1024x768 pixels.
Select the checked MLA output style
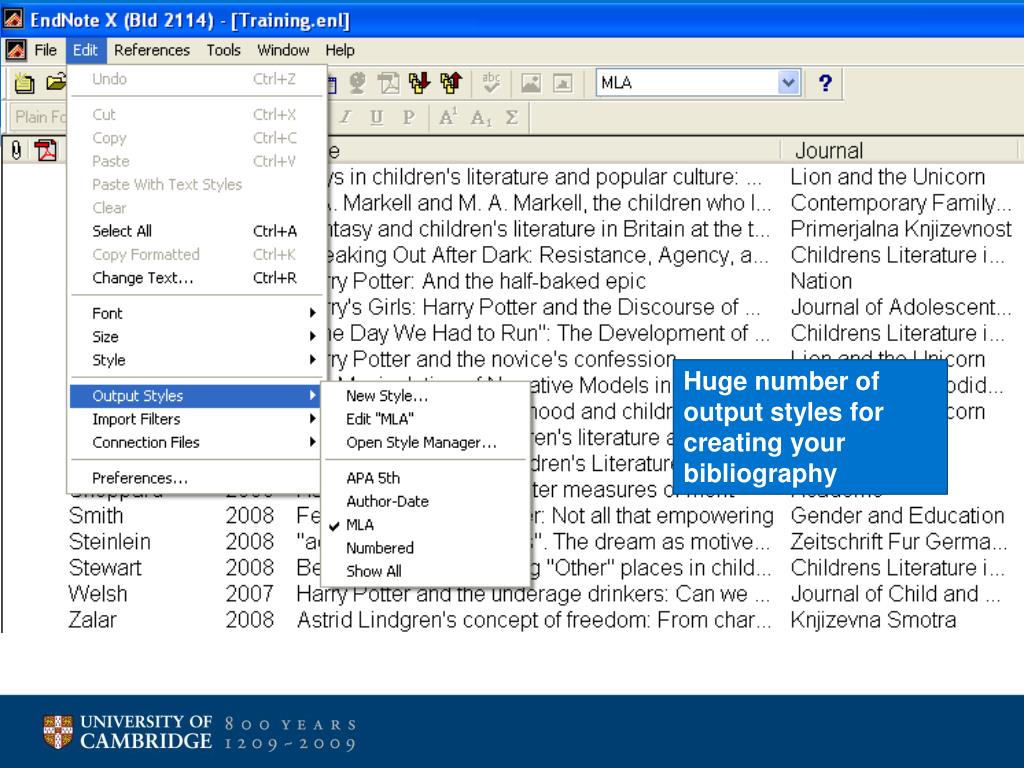pos(360,524)
